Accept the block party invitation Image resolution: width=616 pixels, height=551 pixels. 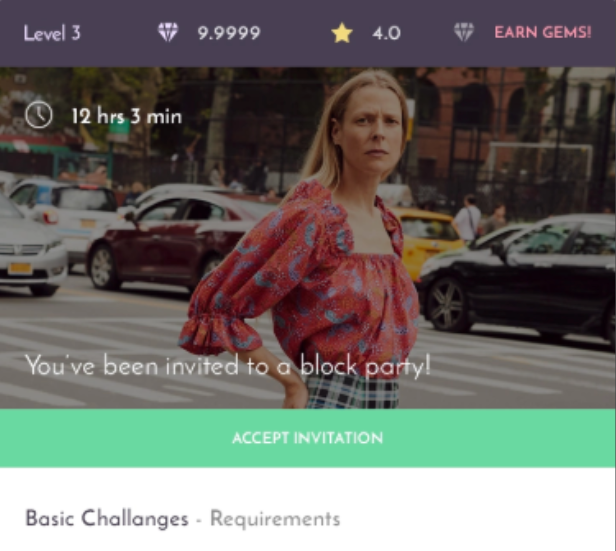point(308,438)
